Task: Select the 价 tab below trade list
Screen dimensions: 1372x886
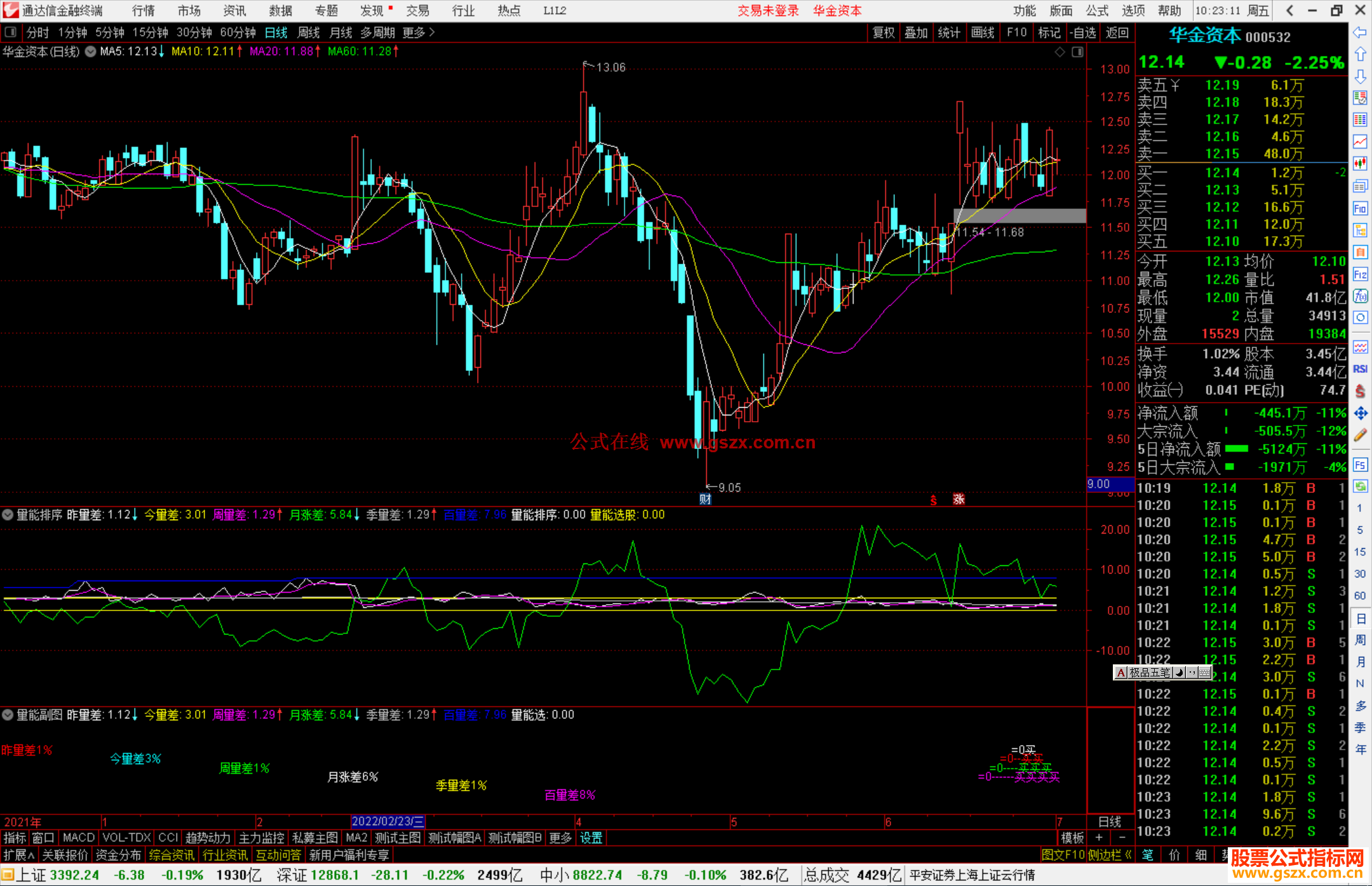Action: (x=1174, y=855)
